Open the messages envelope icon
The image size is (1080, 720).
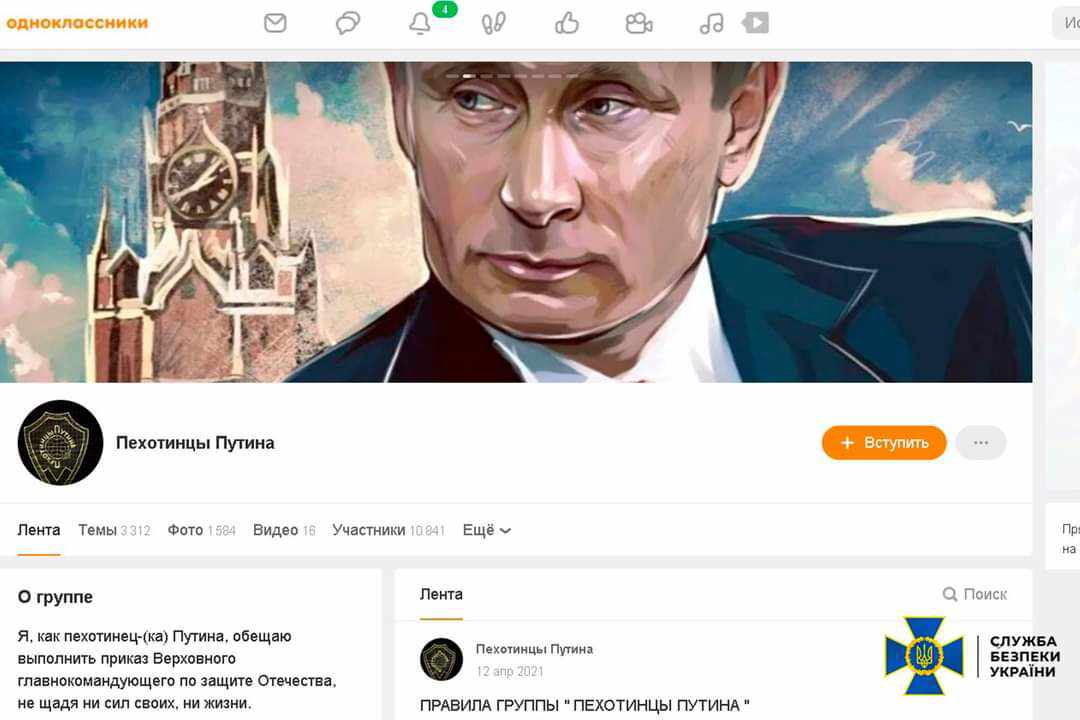click(x=275, y=23)
